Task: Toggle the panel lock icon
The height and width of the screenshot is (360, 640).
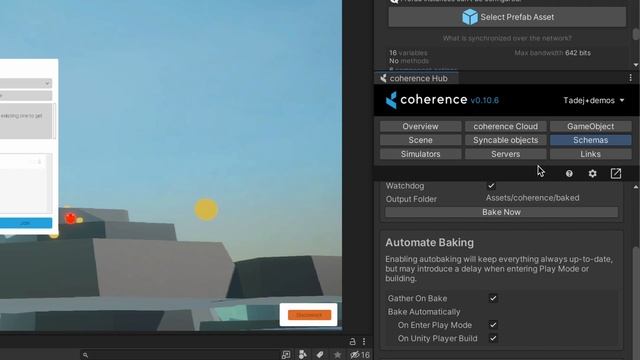Action: 352,341
